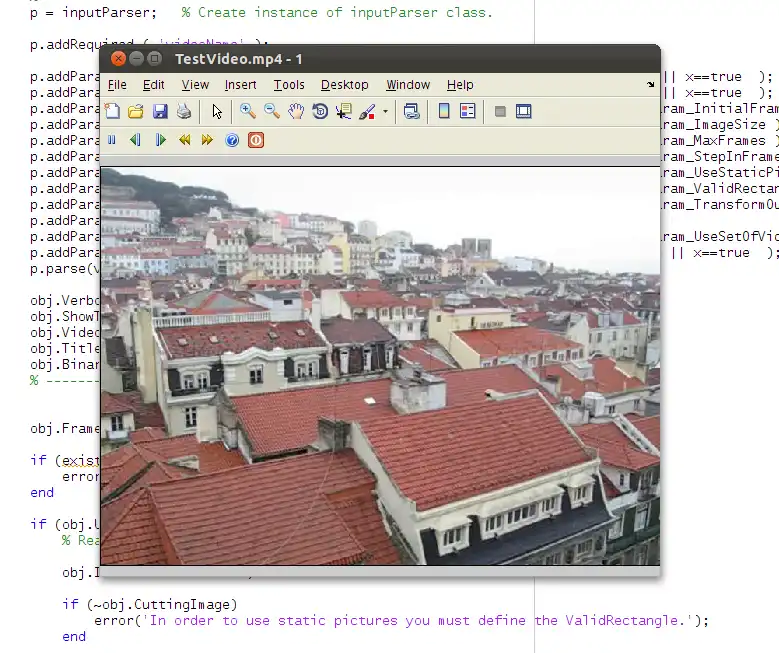Image resolution: width=779 pixels, height=653 pixels.
Task: Click the 'ram_InitialFram' text in editor
Action: point(720,109)
